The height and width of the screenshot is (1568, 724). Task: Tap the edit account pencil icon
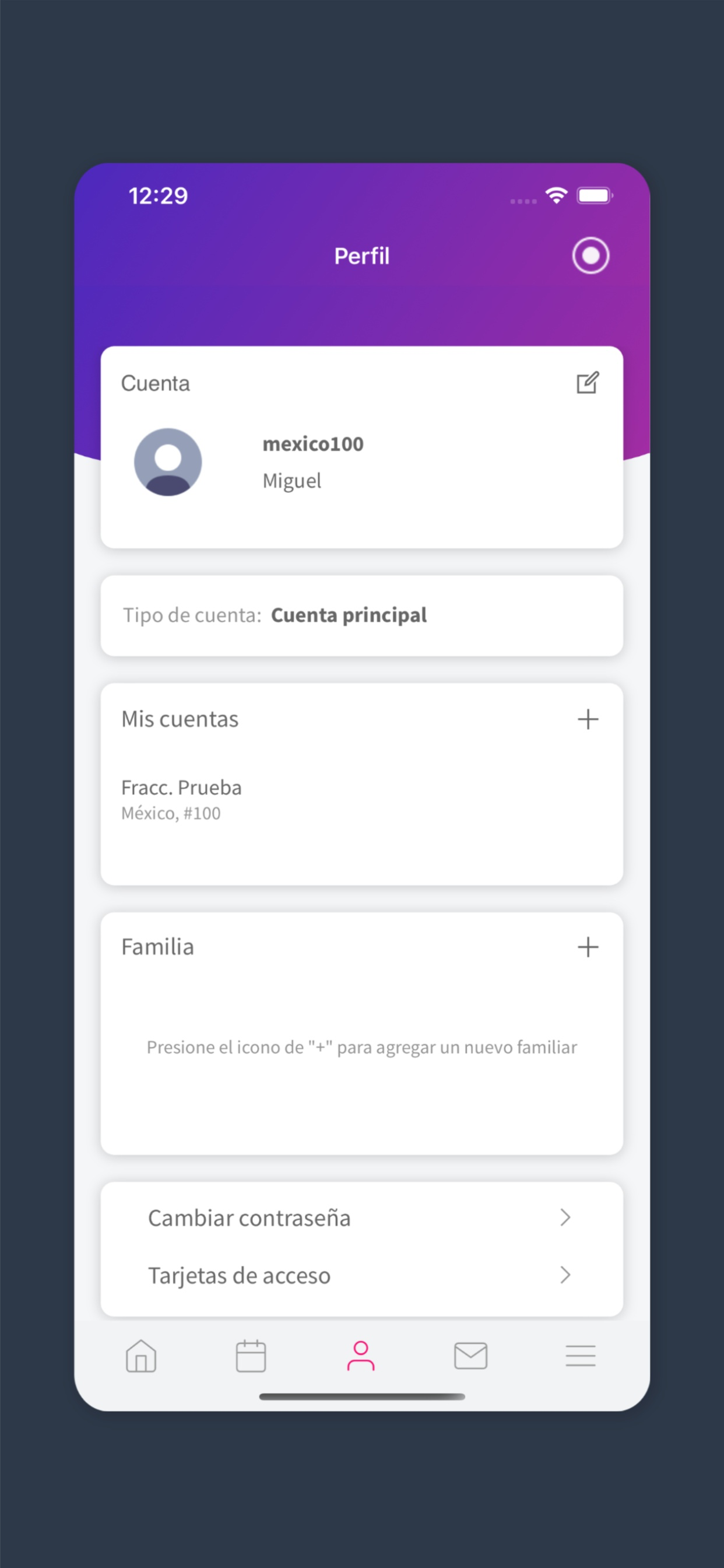coord(588,383)
